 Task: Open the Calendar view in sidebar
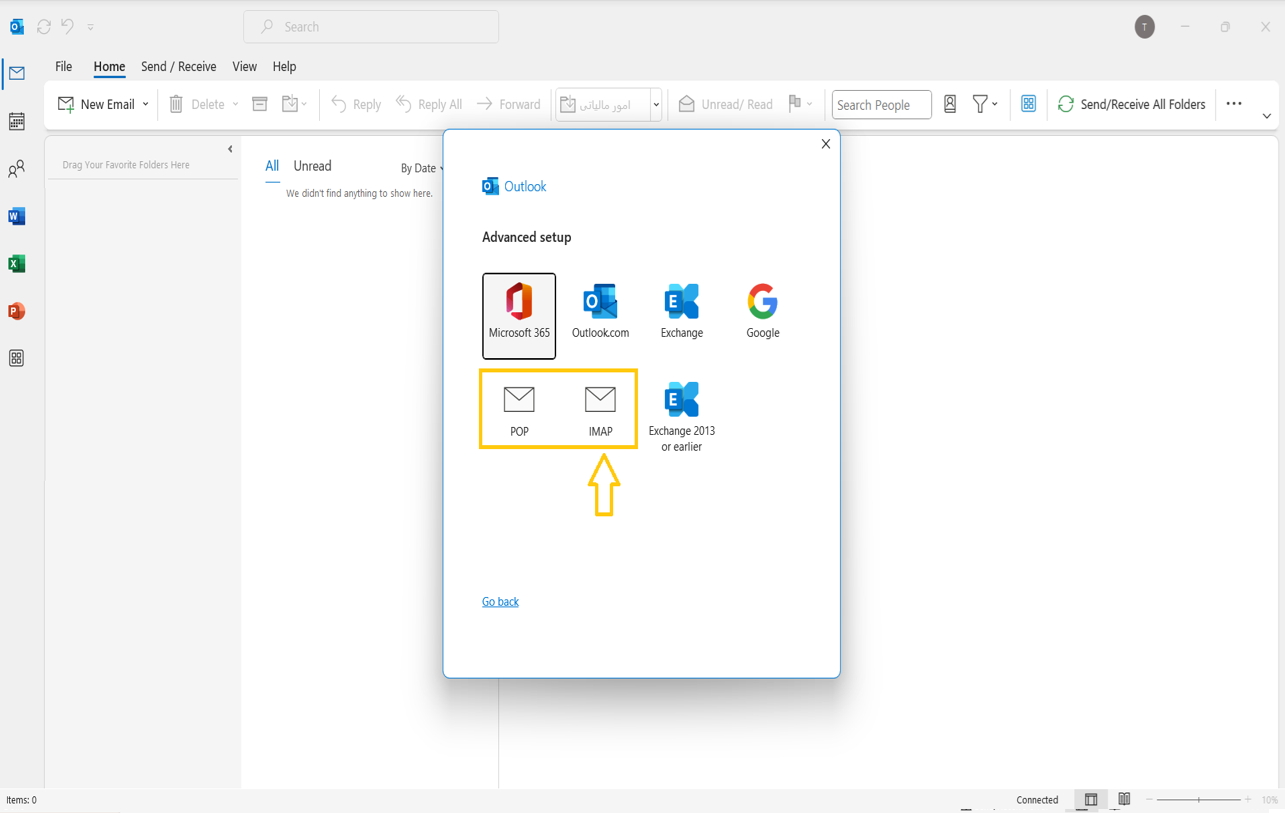17,121
